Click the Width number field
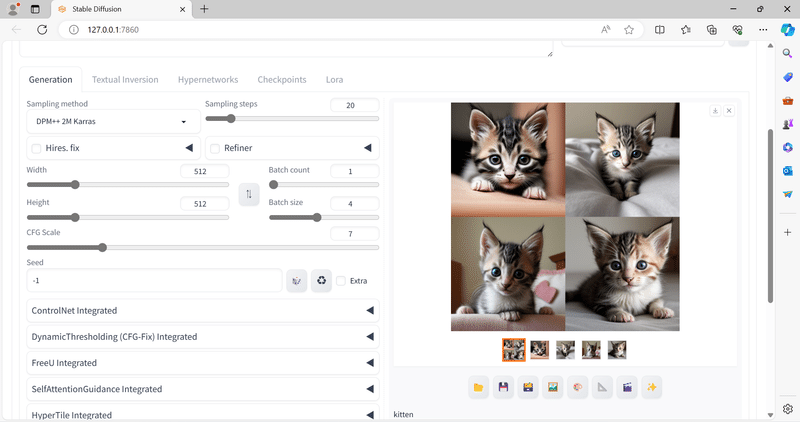 point(205,171)
